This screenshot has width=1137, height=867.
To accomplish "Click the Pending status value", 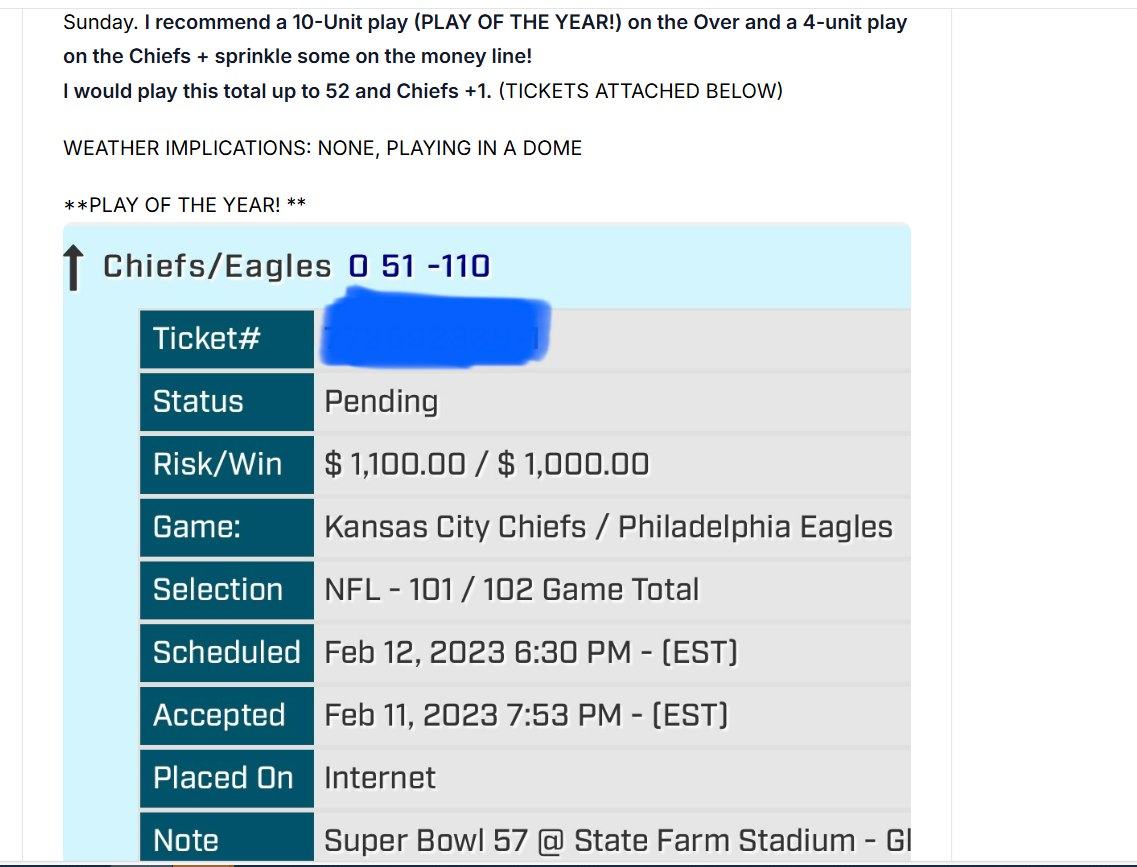I will (381, 402).
